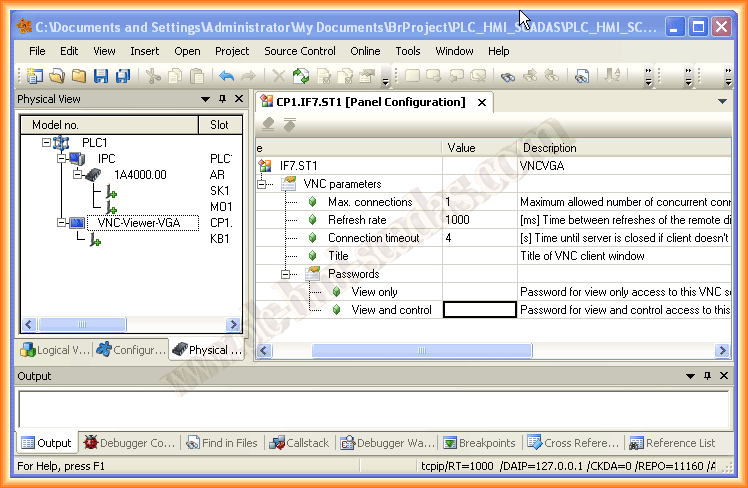Click the Cut scissors icon
The height and width of the screenshot is (488, 748).
[x=153, y=75]
